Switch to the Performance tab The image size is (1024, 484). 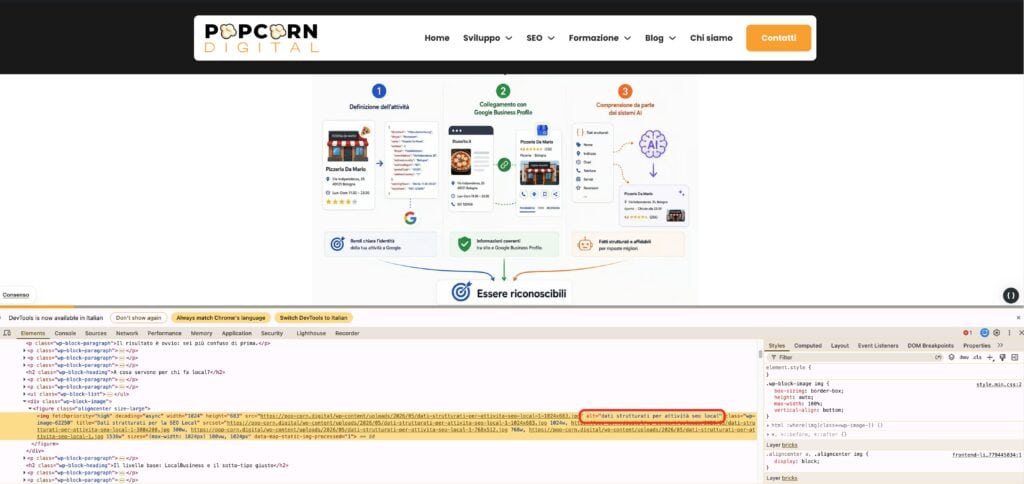point(164,333)
